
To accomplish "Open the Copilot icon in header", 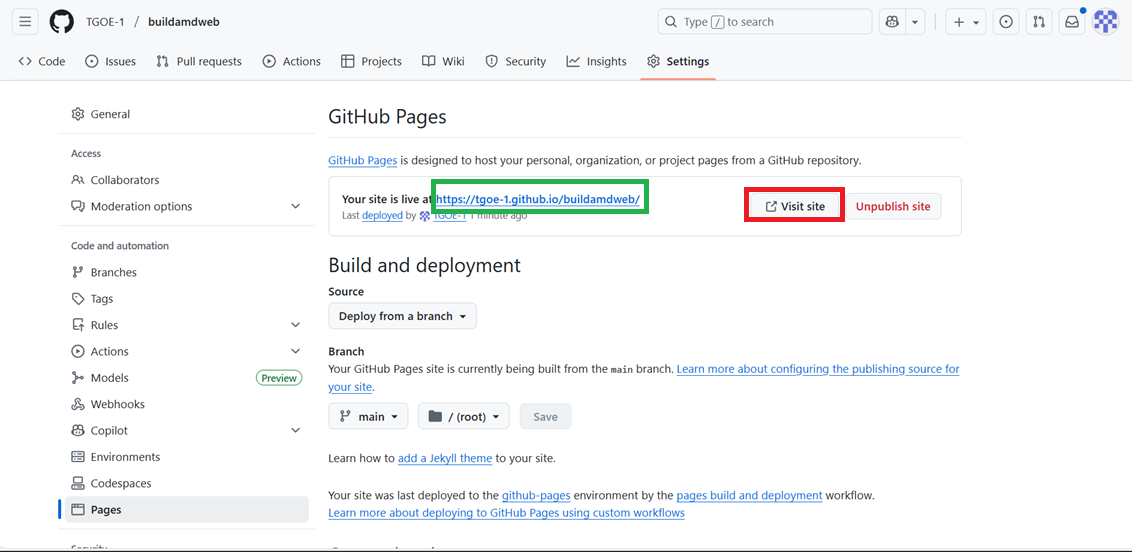I will tap(891, 22).
